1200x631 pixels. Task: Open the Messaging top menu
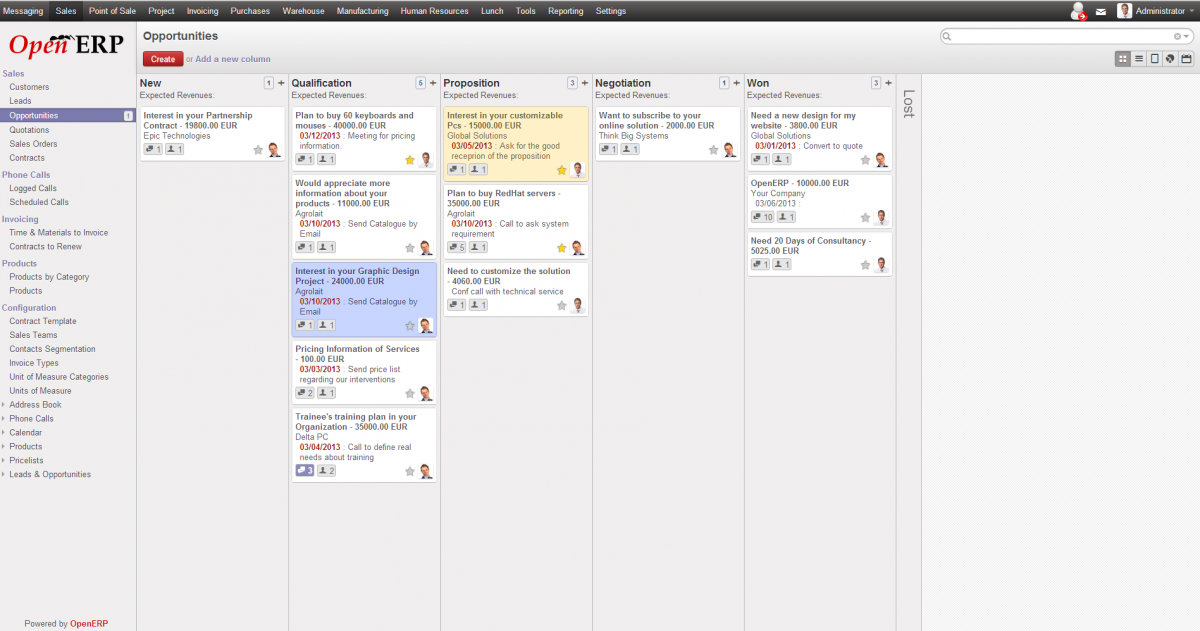point(23,11)
